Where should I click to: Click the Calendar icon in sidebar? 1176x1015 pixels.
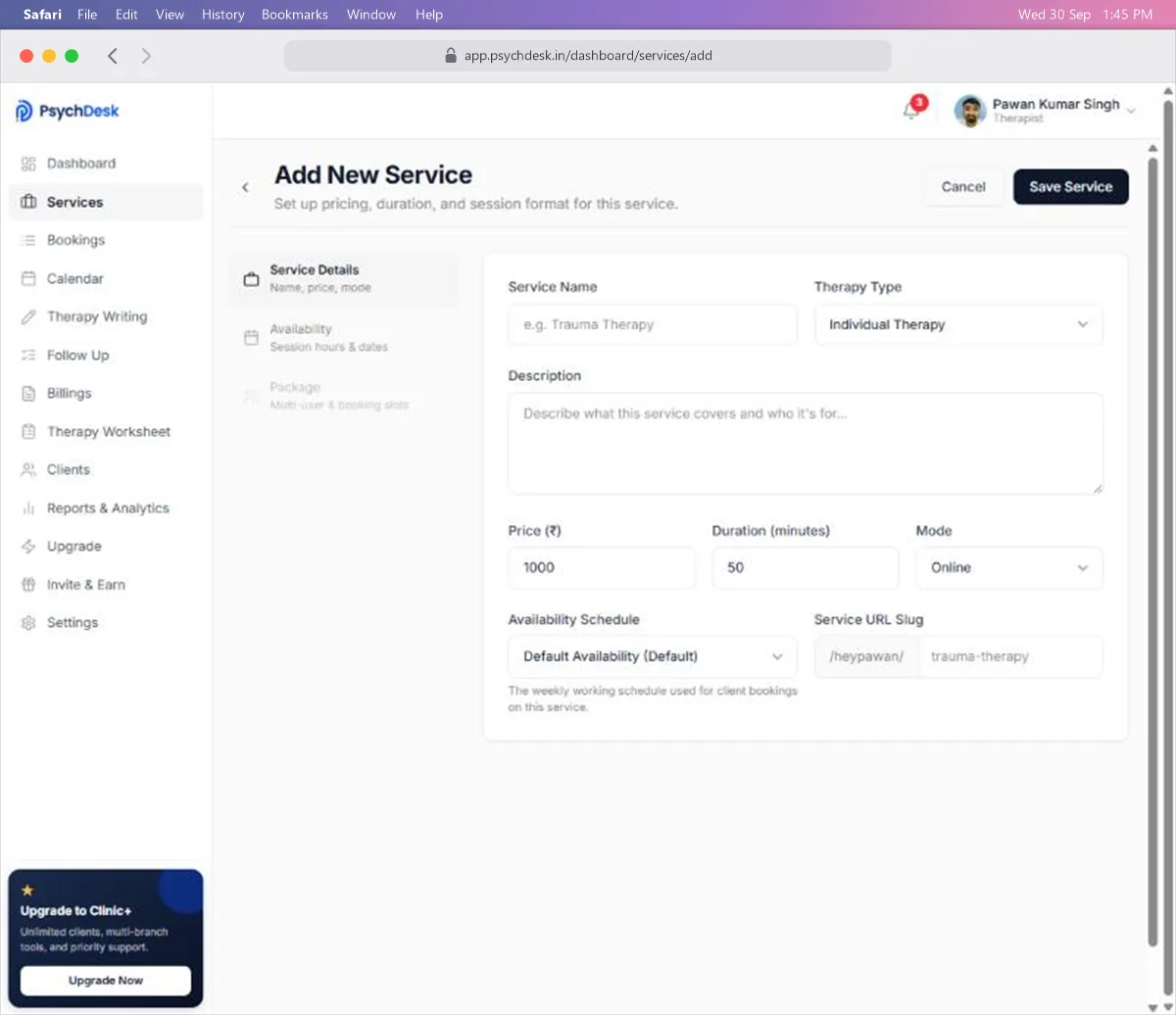[x=28, y=278]
